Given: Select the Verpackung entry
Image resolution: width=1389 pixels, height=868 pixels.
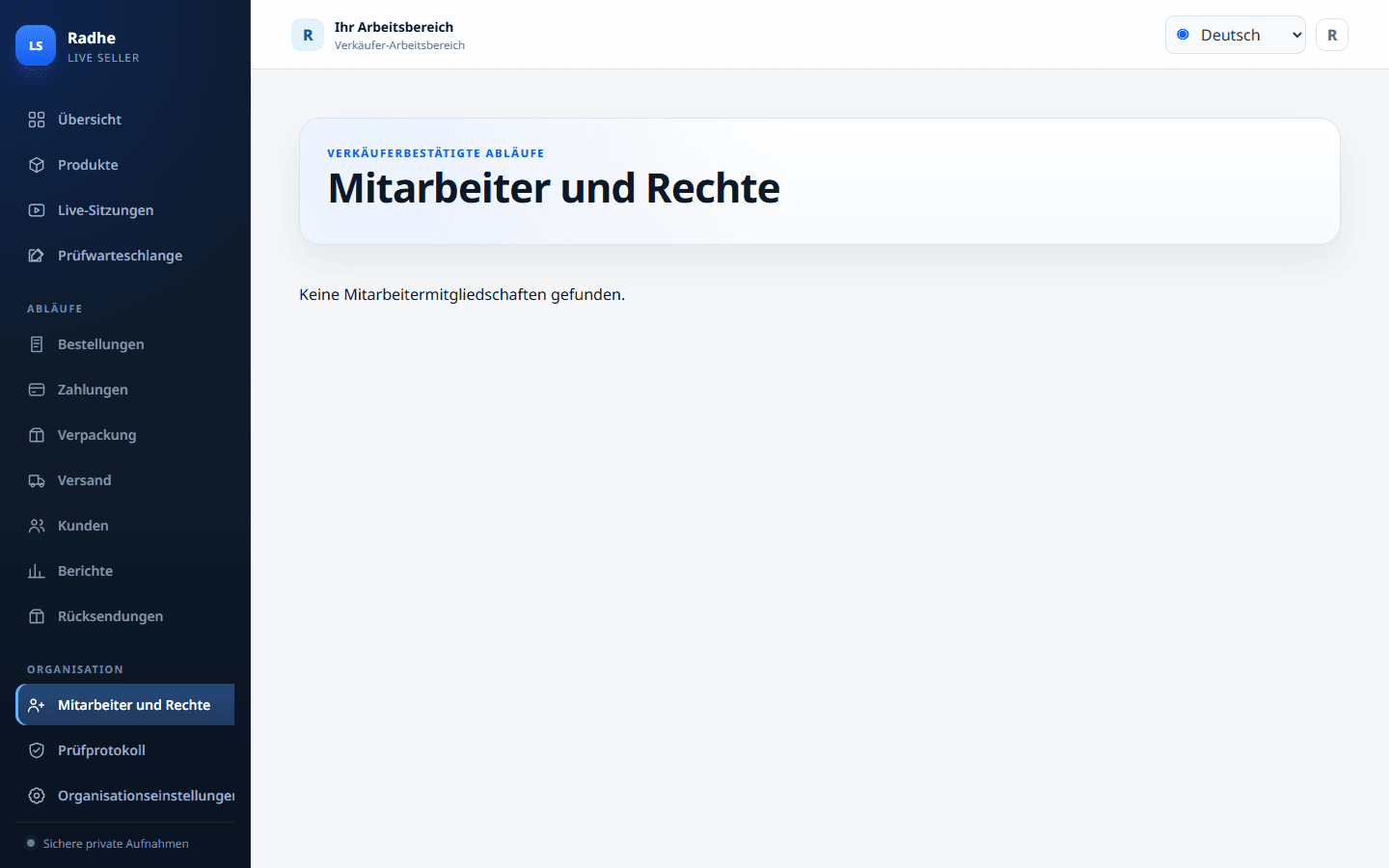Looking at the screenshot, I should tap(125, 435).
